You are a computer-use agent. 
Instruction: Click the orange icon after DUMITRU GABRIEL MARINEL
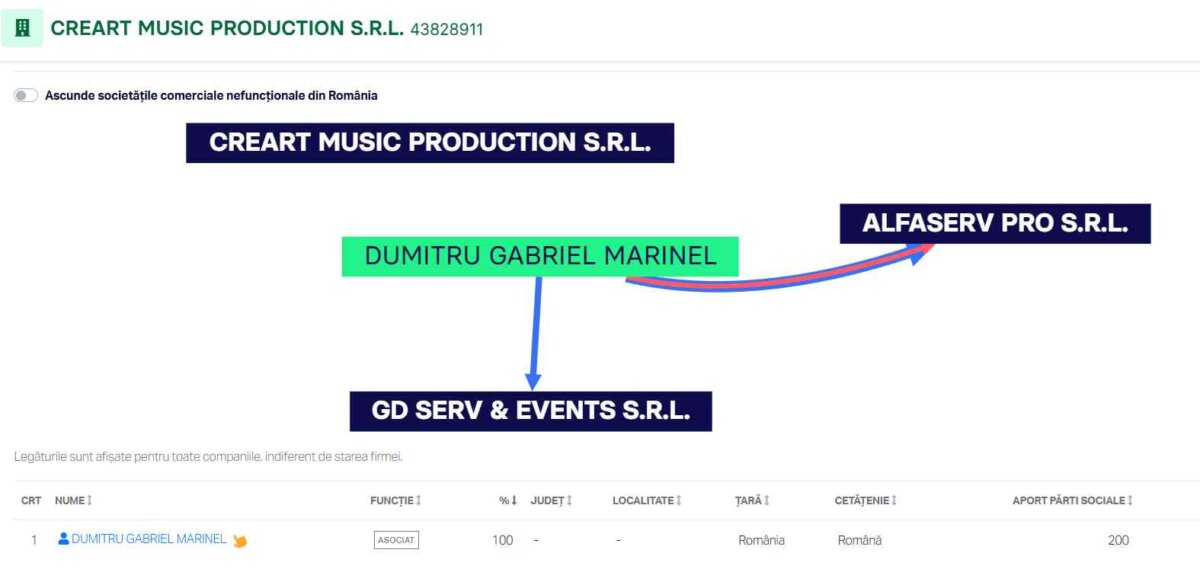tap(240, 541)
